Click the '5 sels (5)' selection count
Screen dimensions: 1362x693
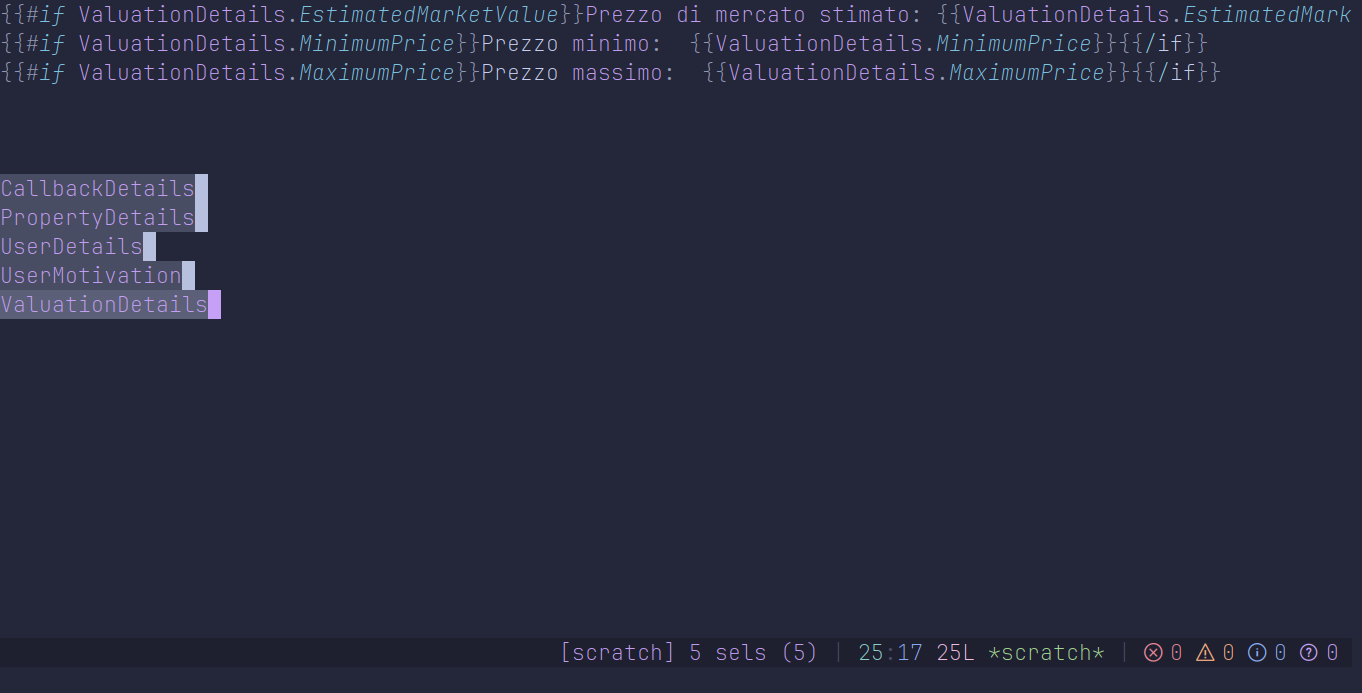pos(754,653)
